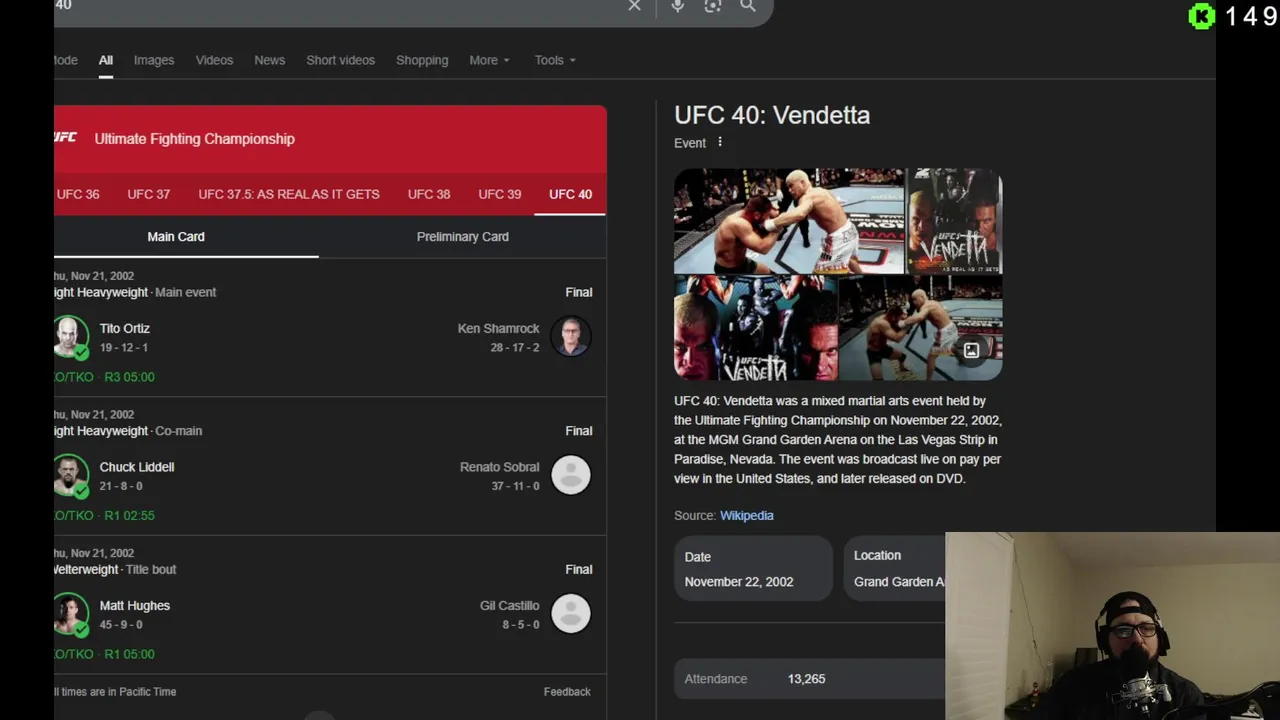Switch to the Videos tab
Screen dimensions: 1280x720
coord(214,60)
